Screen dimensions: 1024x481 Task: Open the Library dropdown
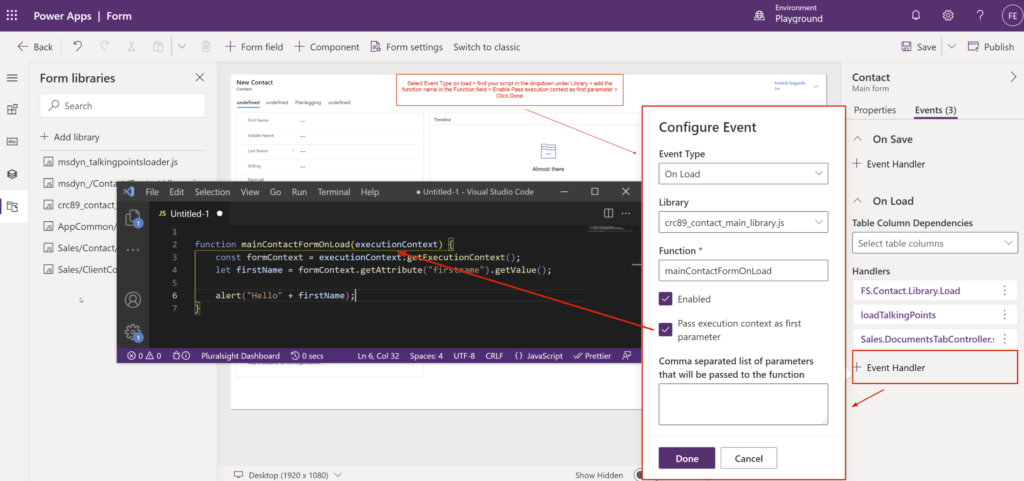[743, 222]
